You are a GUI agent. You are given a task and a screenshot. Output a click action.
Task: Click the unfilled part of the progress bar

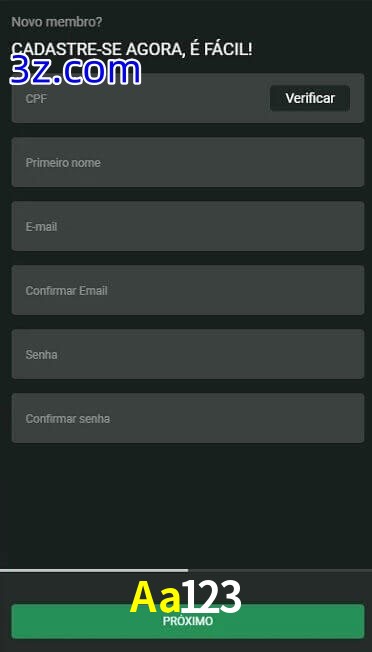pyautogui.click(x=280, y=570)
